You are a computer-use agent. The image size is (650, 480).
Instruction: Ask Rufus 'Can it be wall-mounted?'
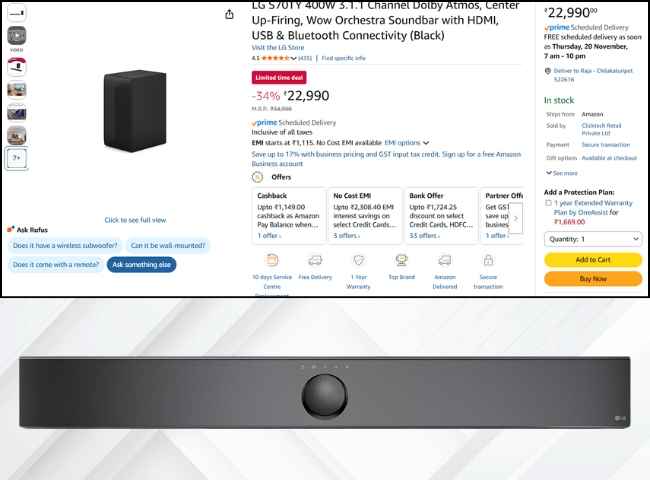point(168,245)
